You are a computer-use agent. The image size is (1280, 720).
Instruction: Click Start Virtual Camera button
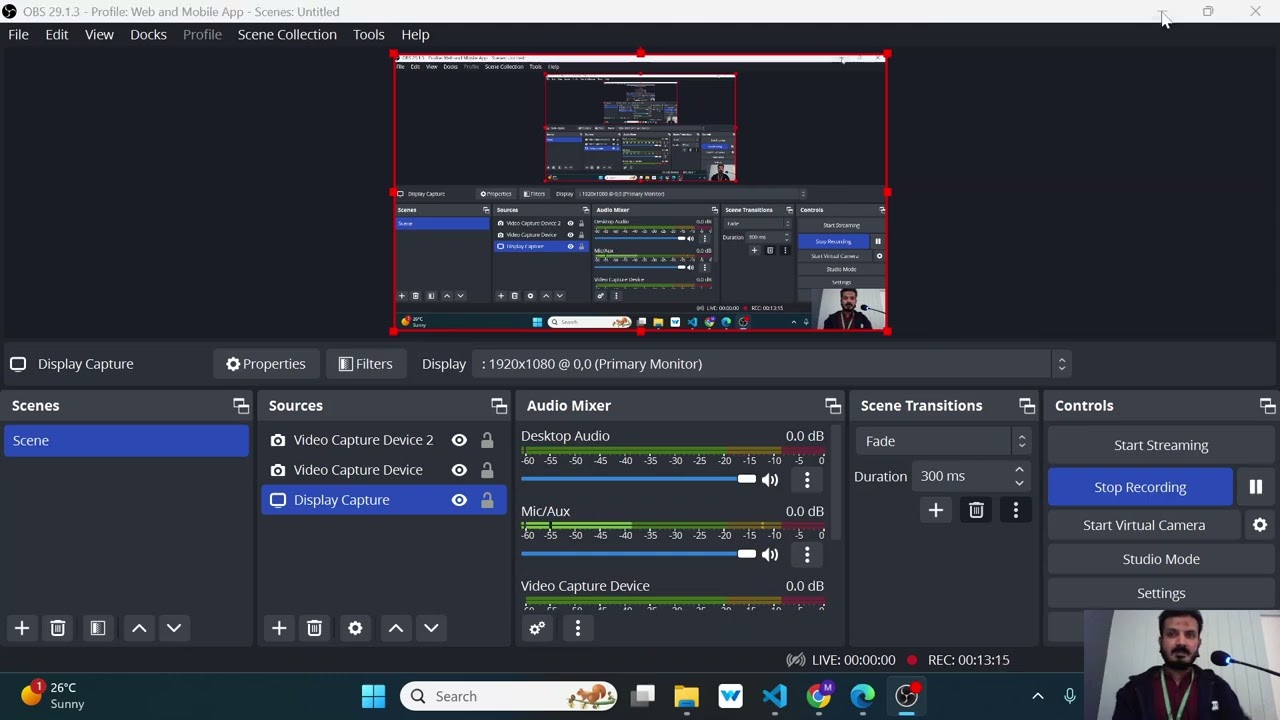[x=1144, y=525]
